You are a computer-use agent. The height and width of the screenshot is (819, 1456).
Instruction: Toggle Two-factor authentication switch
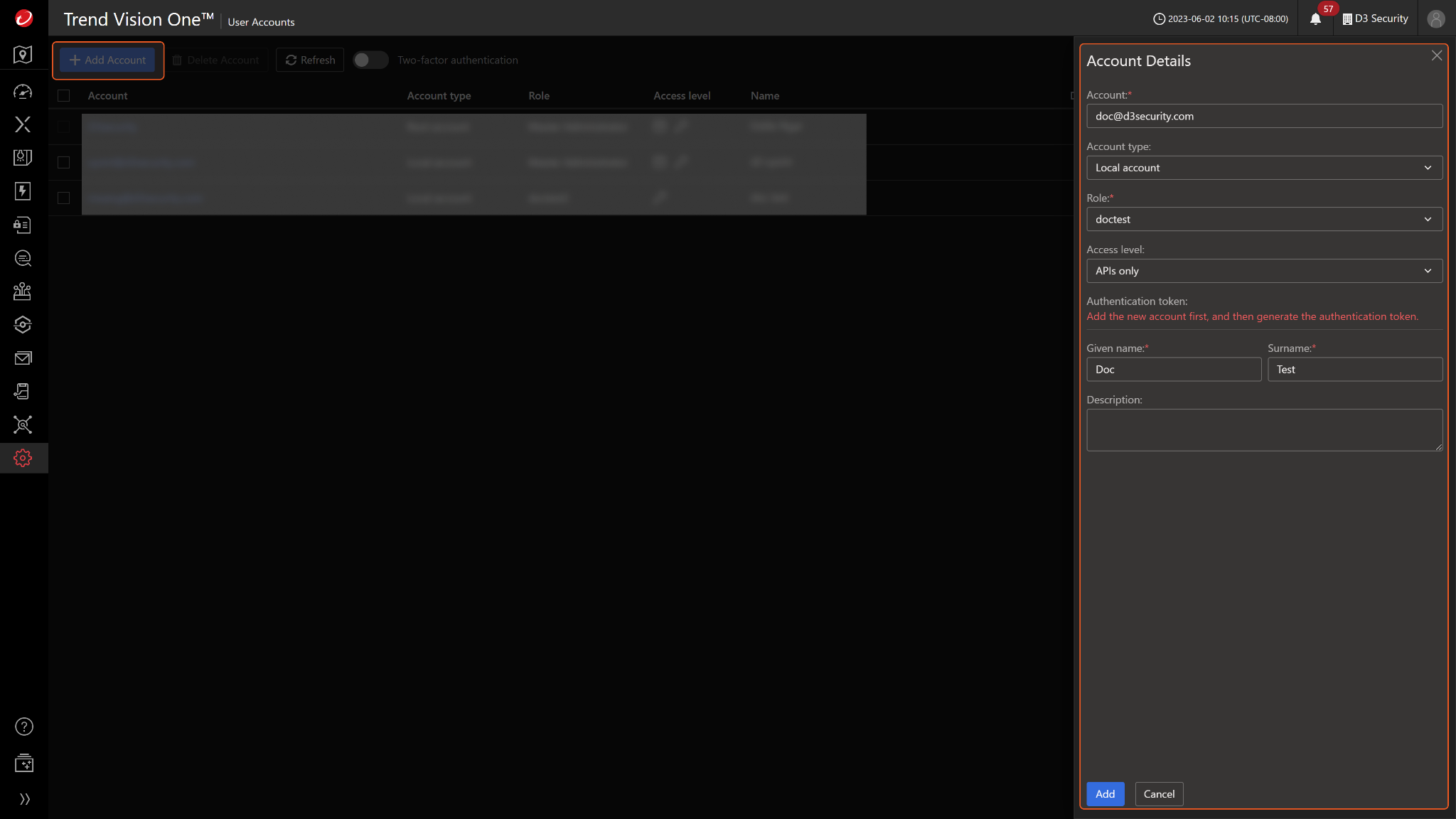point(370,60)
